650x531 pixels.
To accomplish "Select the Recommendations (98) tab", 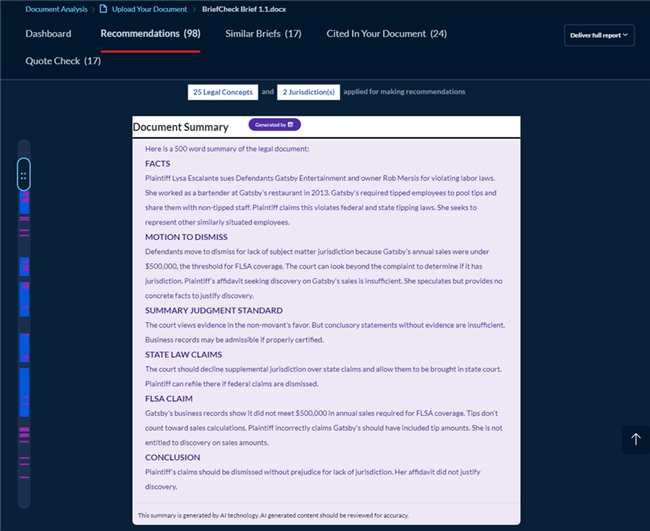I will pos(150,34).
